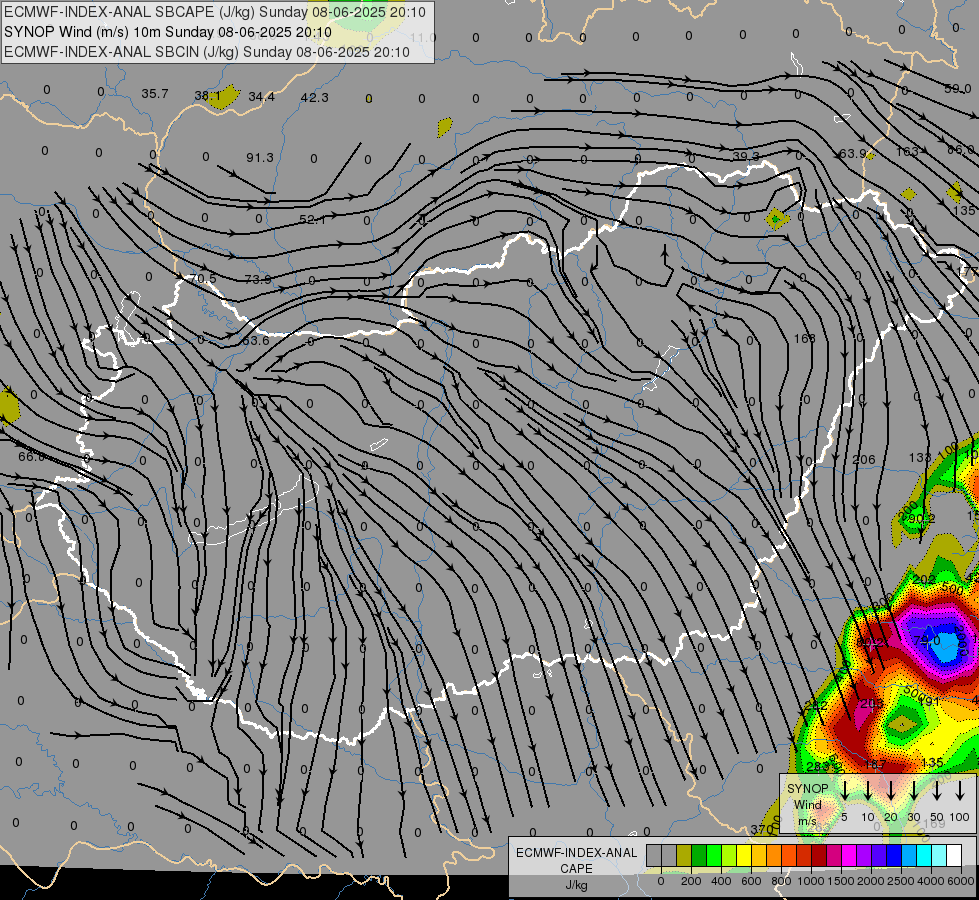Pick the orange-red swatch right of 800 tick
Viewport: 979px width, 900px height.
[789, 855]
